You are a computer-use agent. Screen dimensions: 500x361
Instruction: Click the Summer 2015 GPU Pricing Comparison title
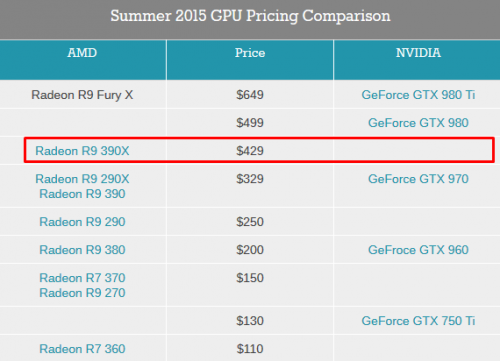coord(250,16)
